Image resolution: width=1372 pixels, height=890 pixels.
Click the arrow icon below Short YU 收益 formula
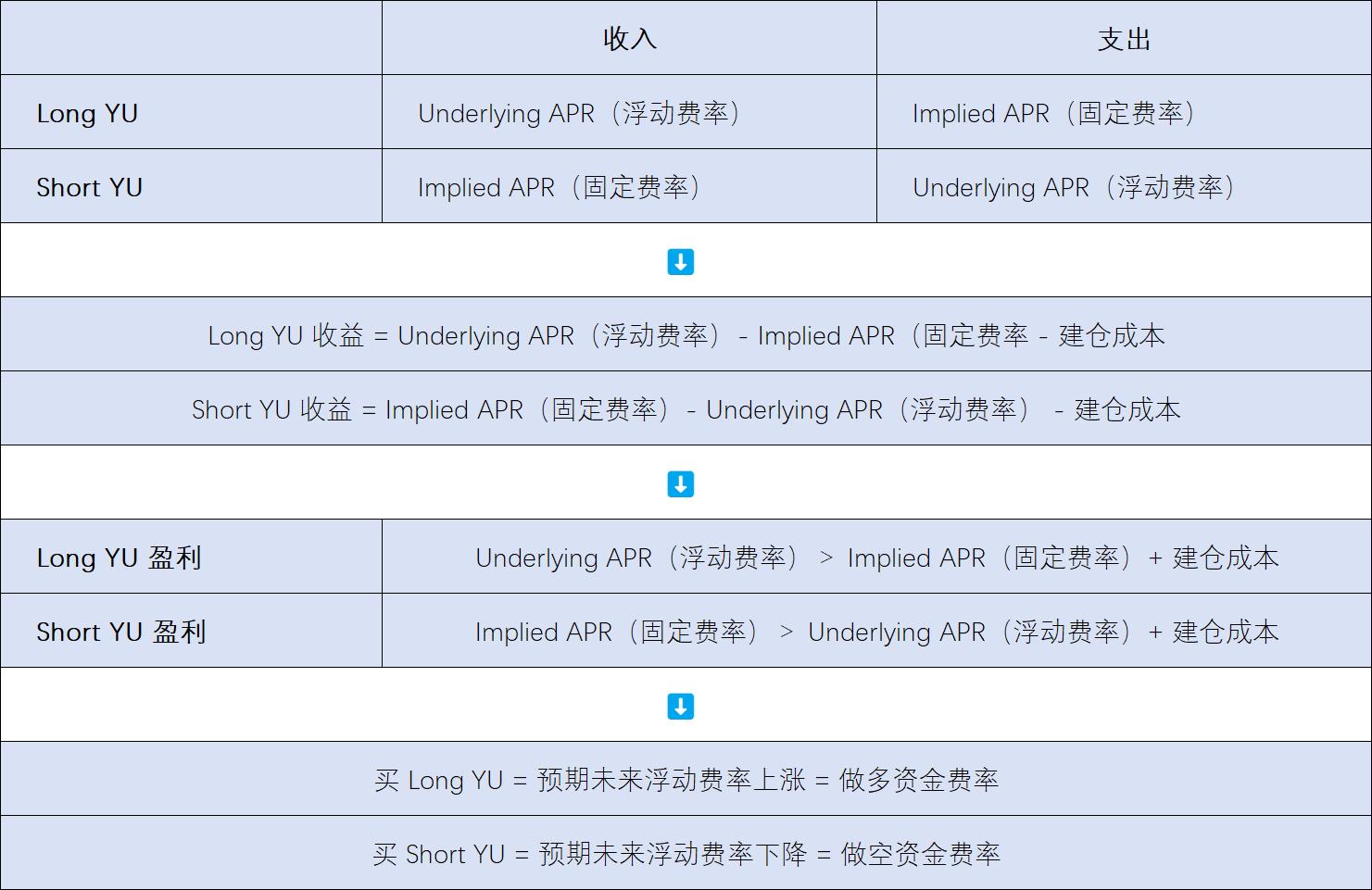(681, 483)
